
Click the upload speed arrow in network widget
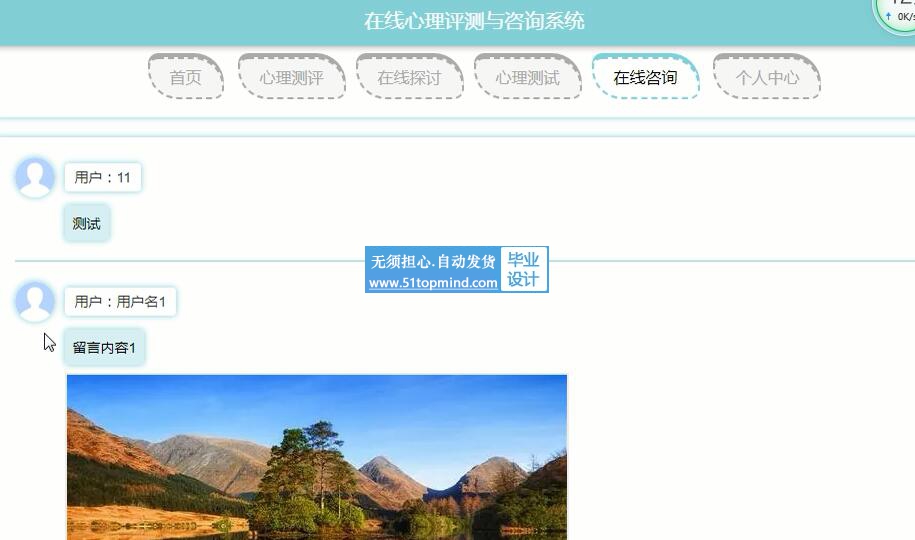[888, 17]
